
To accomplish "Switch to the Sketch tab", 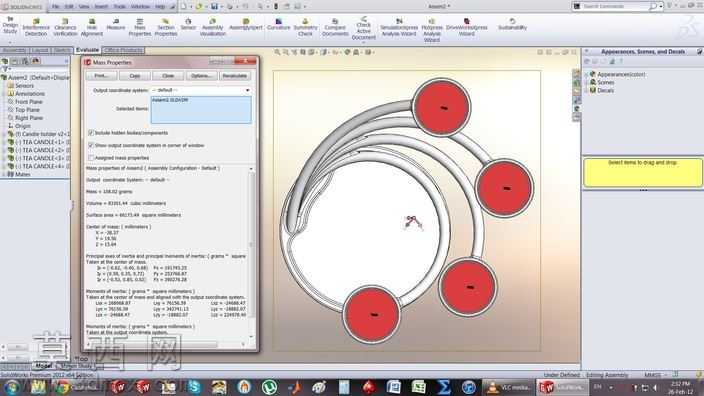I will pyautogui.click(x=62, y=50).
